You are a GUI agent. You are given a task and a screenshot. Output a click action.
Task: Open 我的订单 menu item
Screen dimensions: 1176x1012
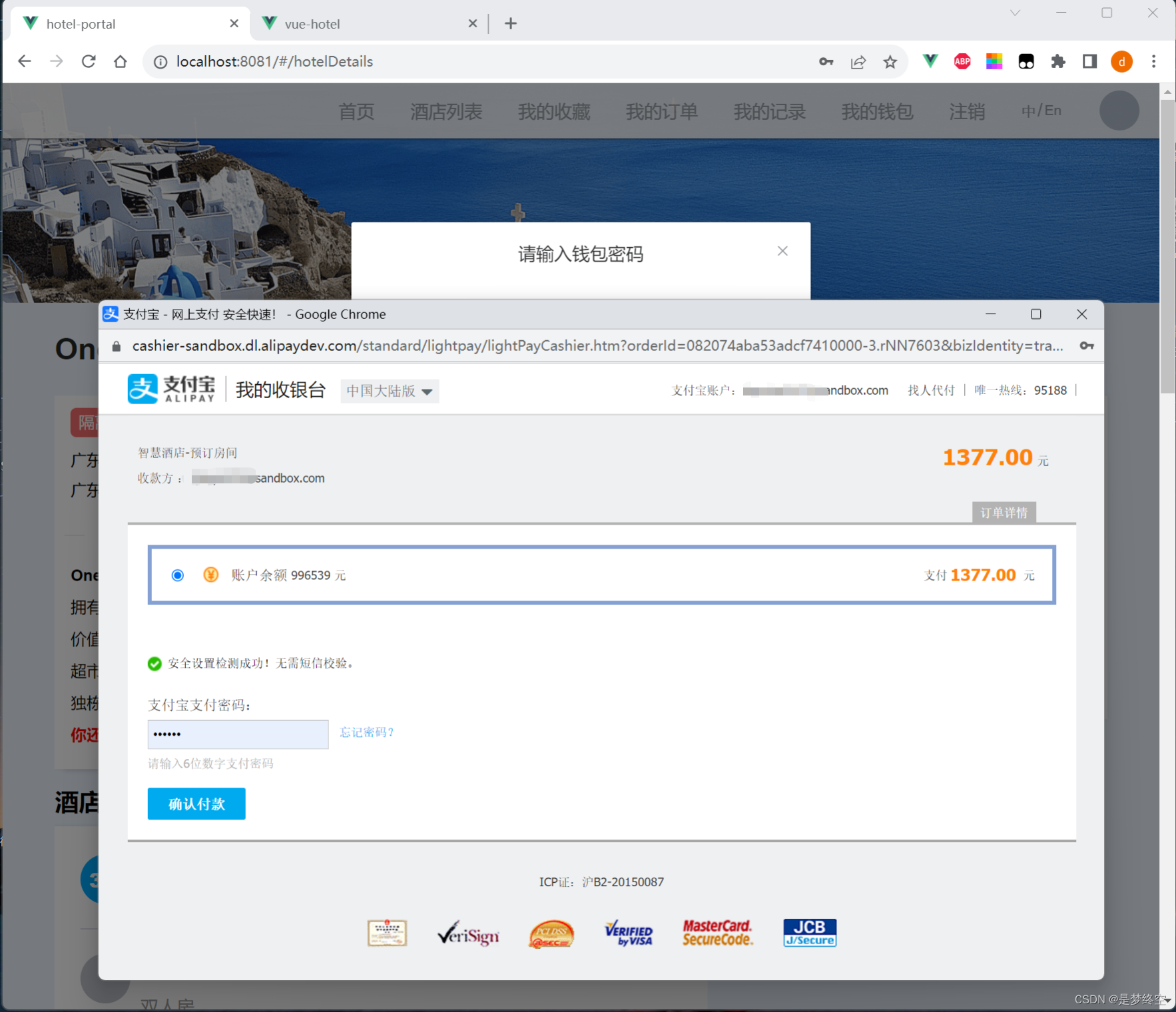point(662,111)
